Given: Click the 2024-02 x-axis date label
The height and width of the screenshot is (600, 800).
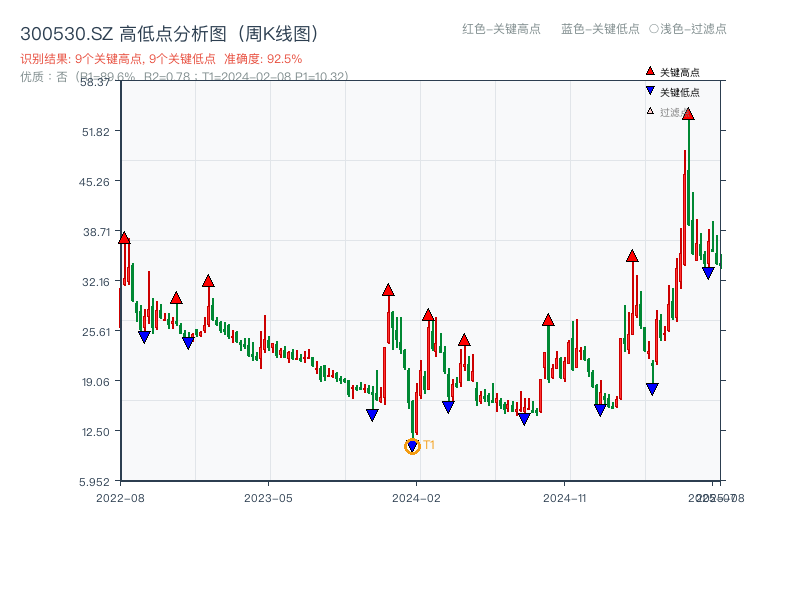Looking at the screenshot, I should (416, 498).
